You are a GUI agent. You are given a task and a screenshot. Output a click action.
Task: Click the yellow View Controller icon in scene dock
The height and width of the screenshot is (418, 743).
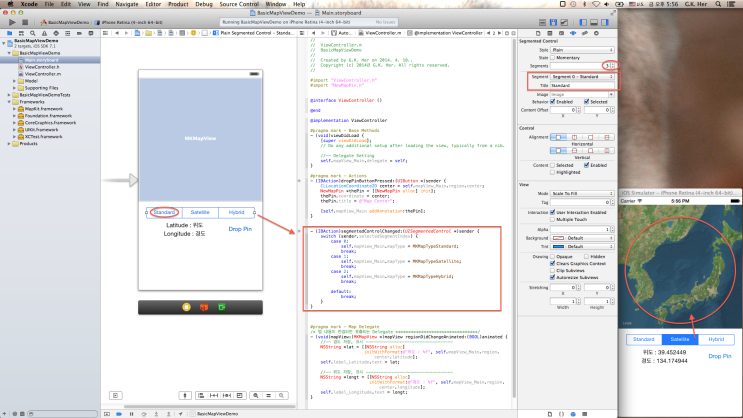[x=185, y=305]
